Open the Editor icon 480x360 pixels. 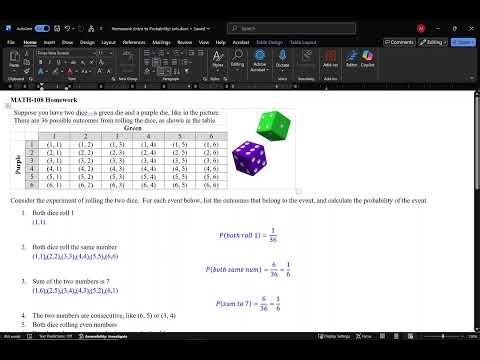click(352, 59)
